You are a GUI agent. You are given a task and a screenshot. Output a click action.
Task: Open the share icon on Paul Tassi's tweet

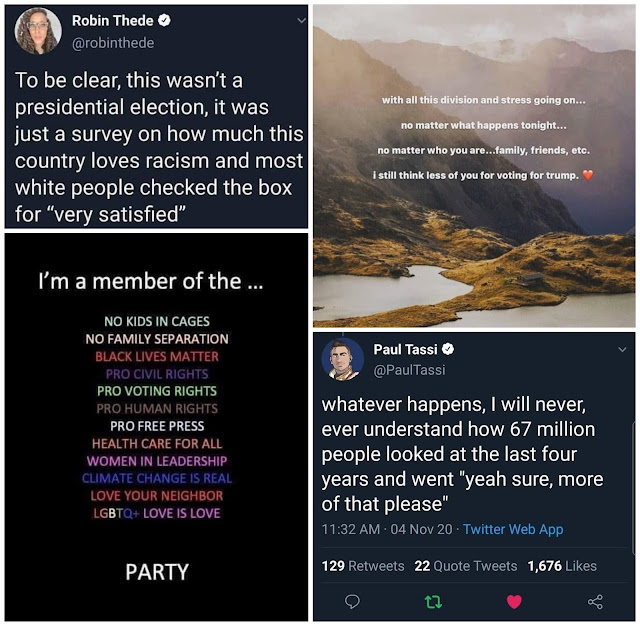tap(595, 602)
